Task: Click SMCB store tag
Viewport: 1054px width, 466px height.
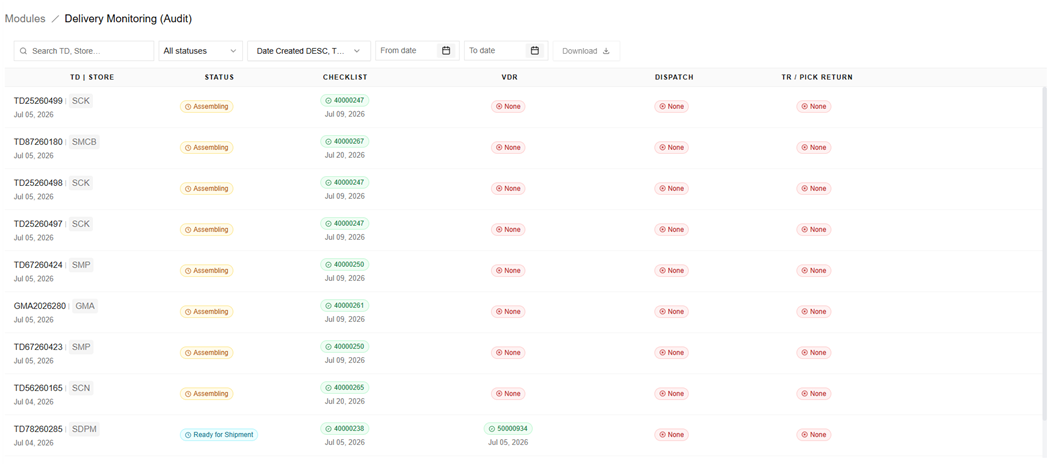Action: (84, 142)
